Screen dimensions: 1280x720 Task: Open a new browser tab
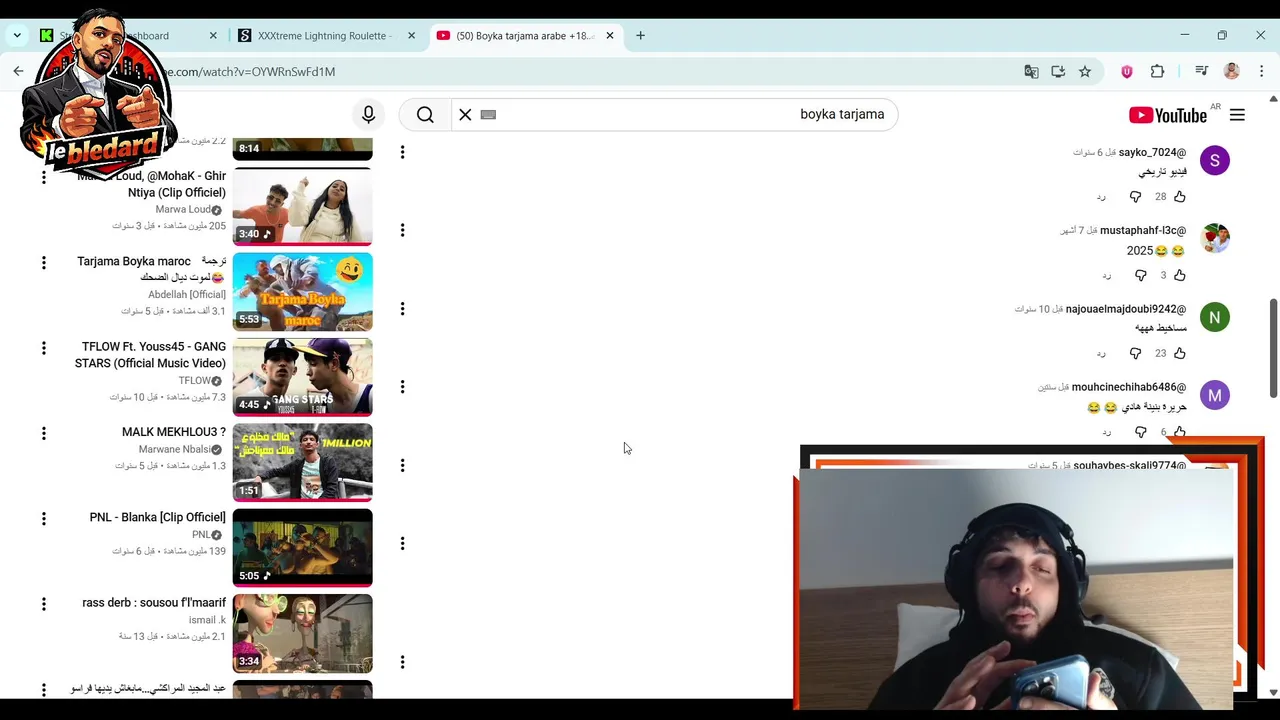(x=640, y=35)
